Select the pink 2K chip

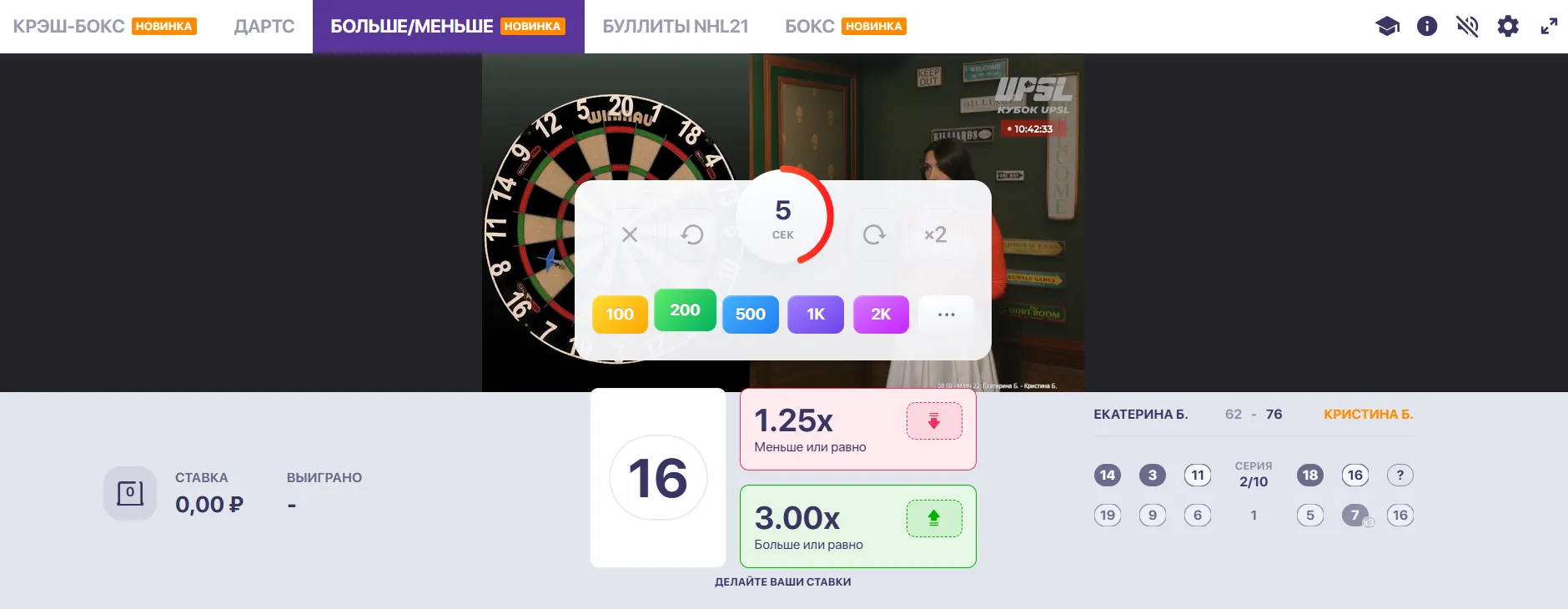(x=881, y=315)
